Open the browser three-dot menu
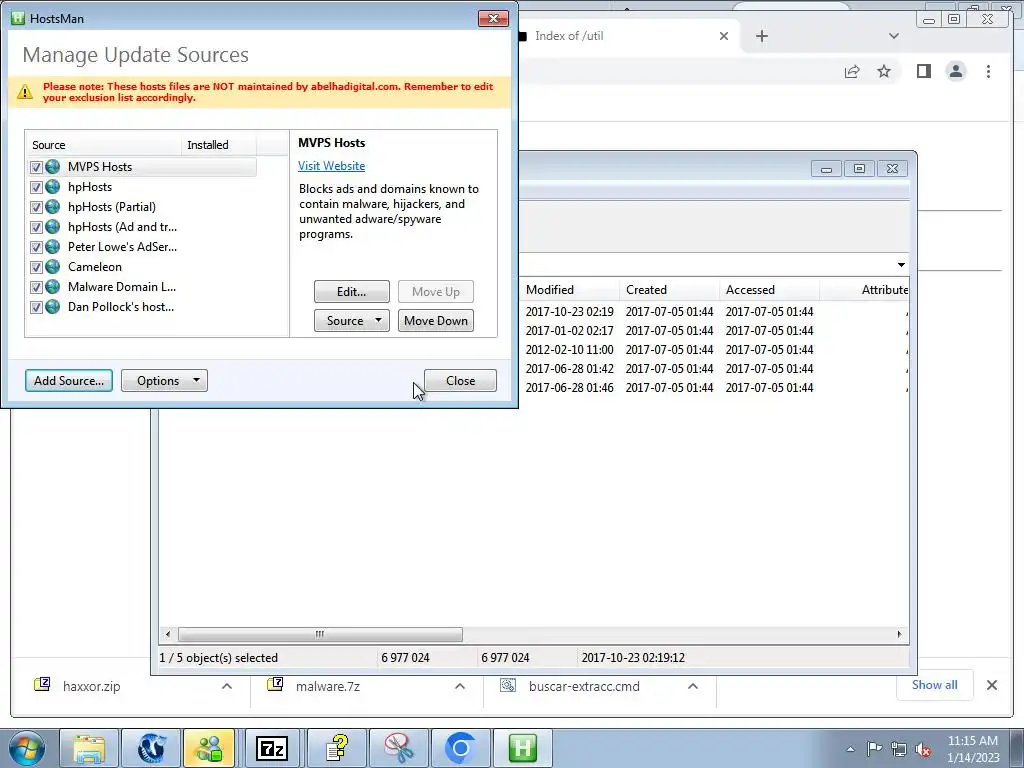 point(988,71)
